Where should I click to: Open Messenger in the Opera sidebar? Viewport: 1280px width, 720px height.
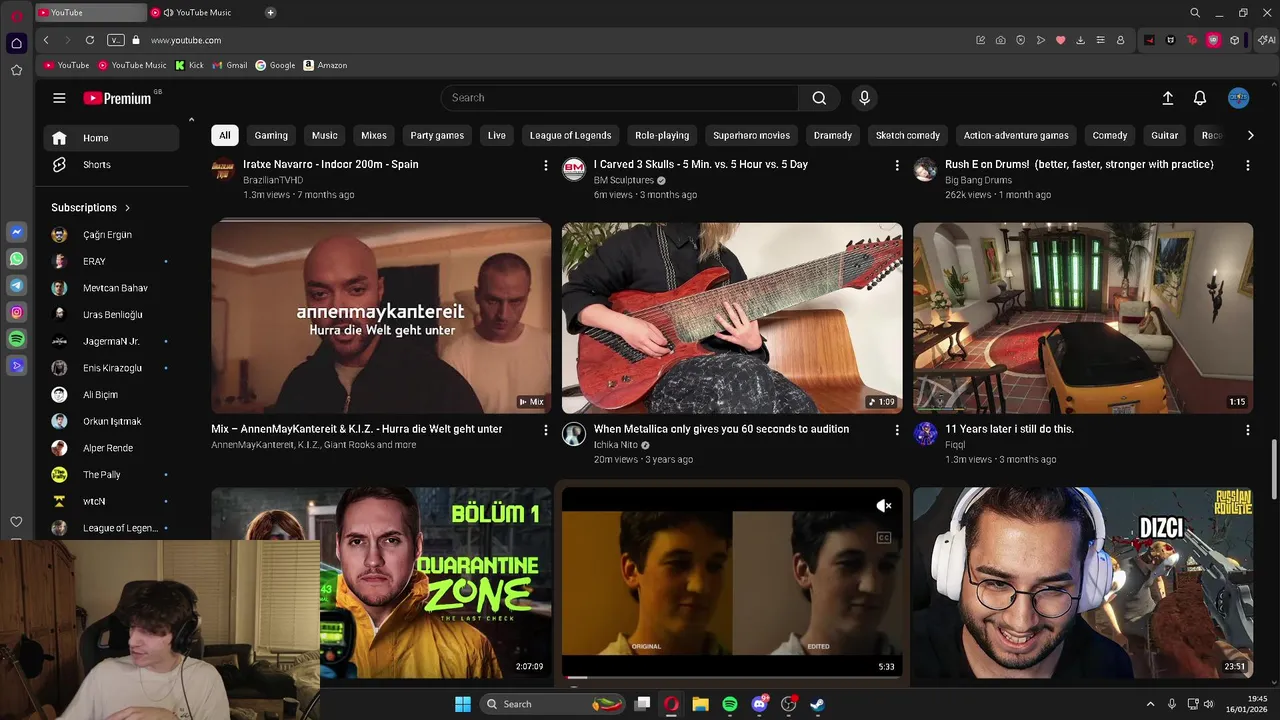pos(16,232)
